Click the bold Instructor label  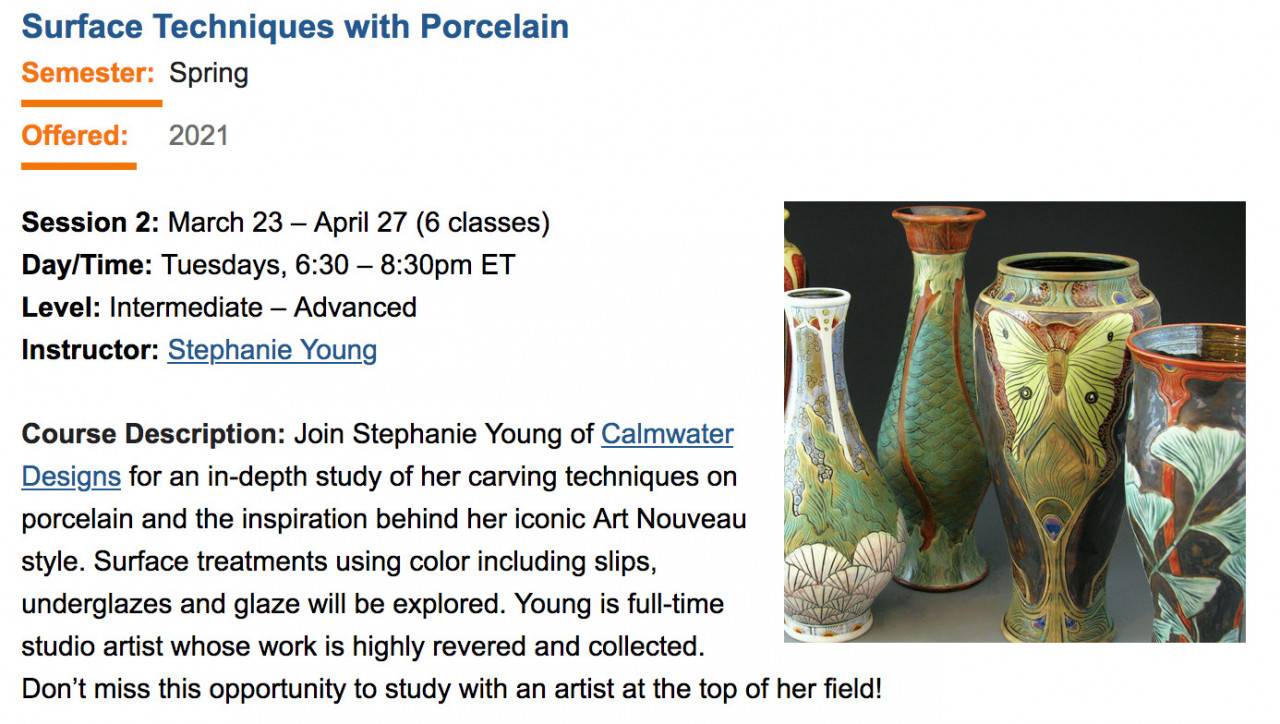pyautogui.click(x=90, y=350)
